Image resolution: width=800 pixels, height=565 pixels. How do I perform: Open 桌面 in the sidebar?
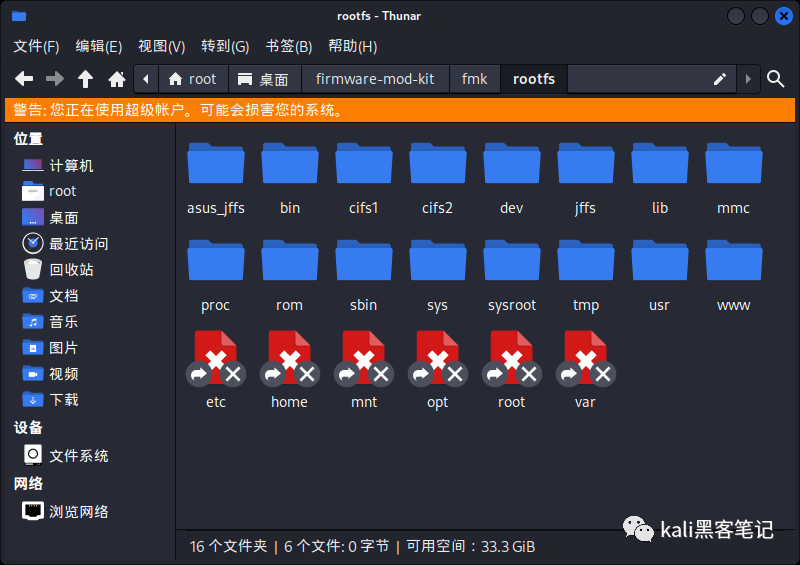50,217
